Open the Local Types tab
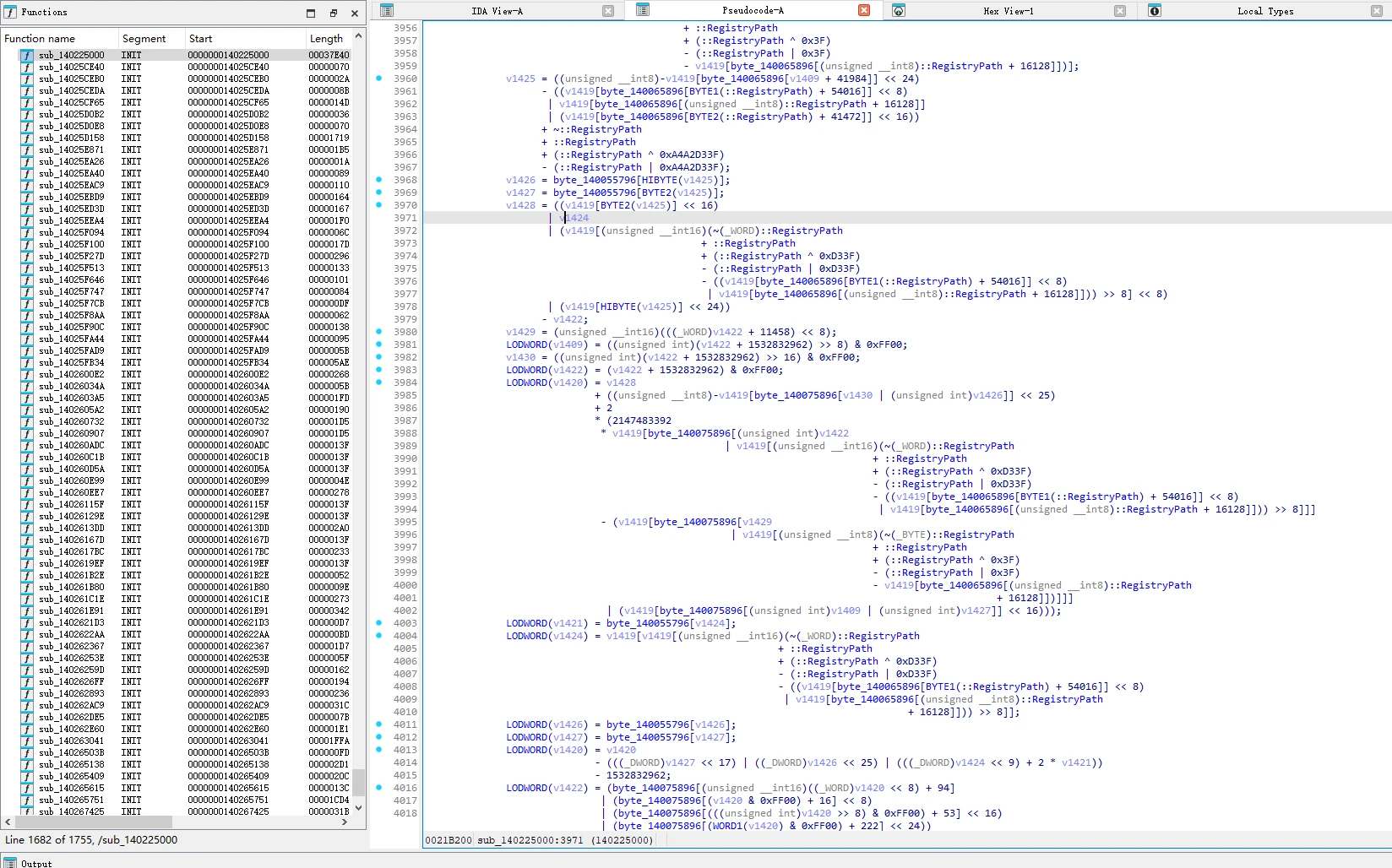Screen dimensions: 1392x868 click(x=1264, y=11)
